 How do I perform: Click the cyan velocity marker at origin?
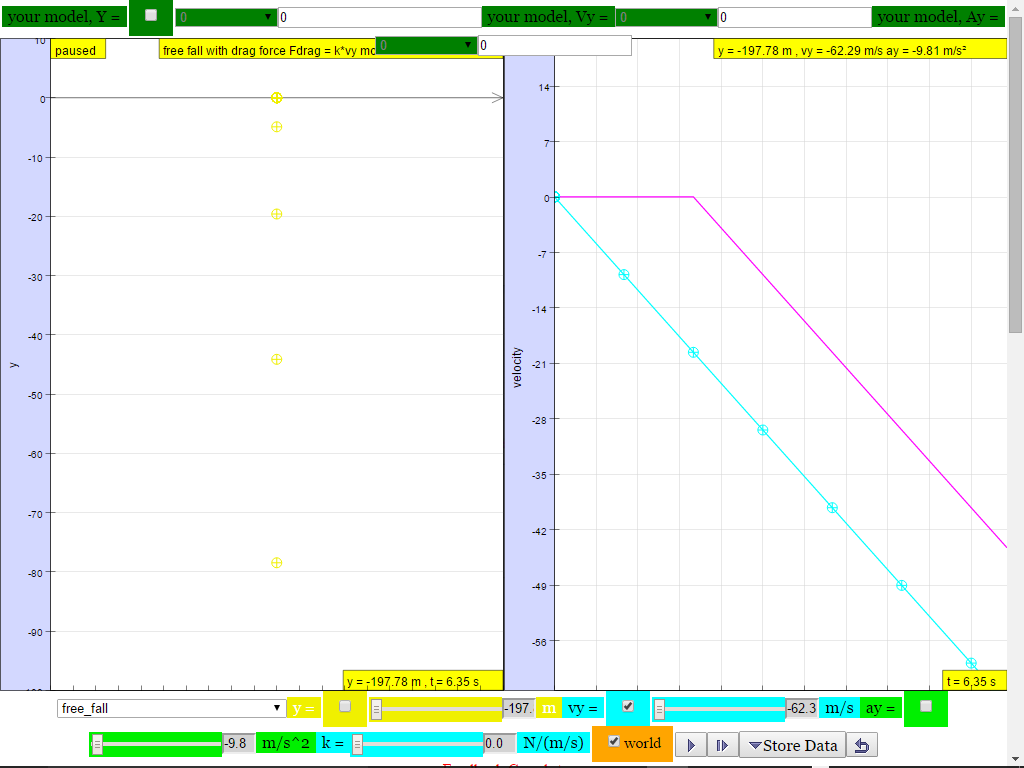point(556,197)
